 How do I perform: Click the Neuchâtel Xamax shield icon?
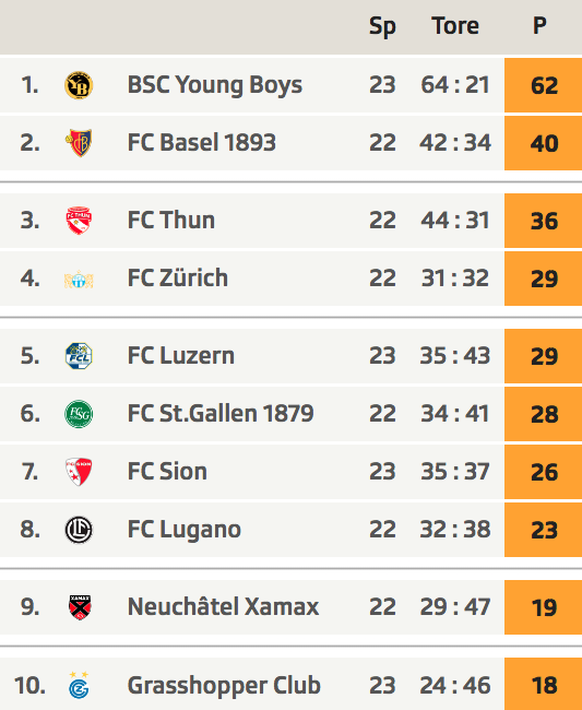point(80,607)
